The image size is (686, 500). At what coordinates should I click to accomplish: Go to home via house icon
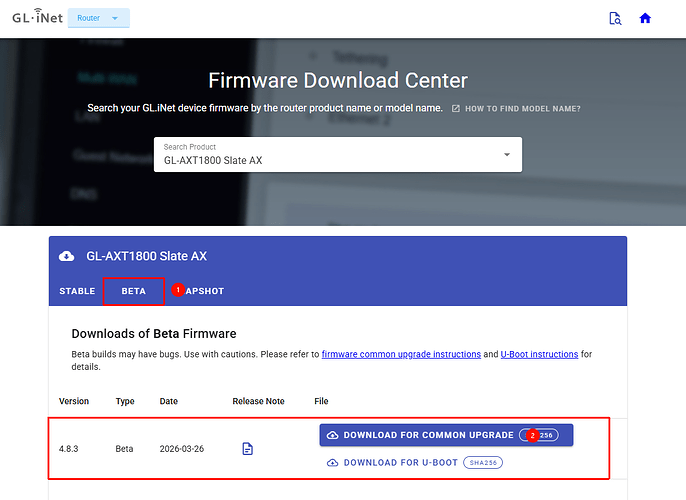pyautogui.click(x=645, y=18)
